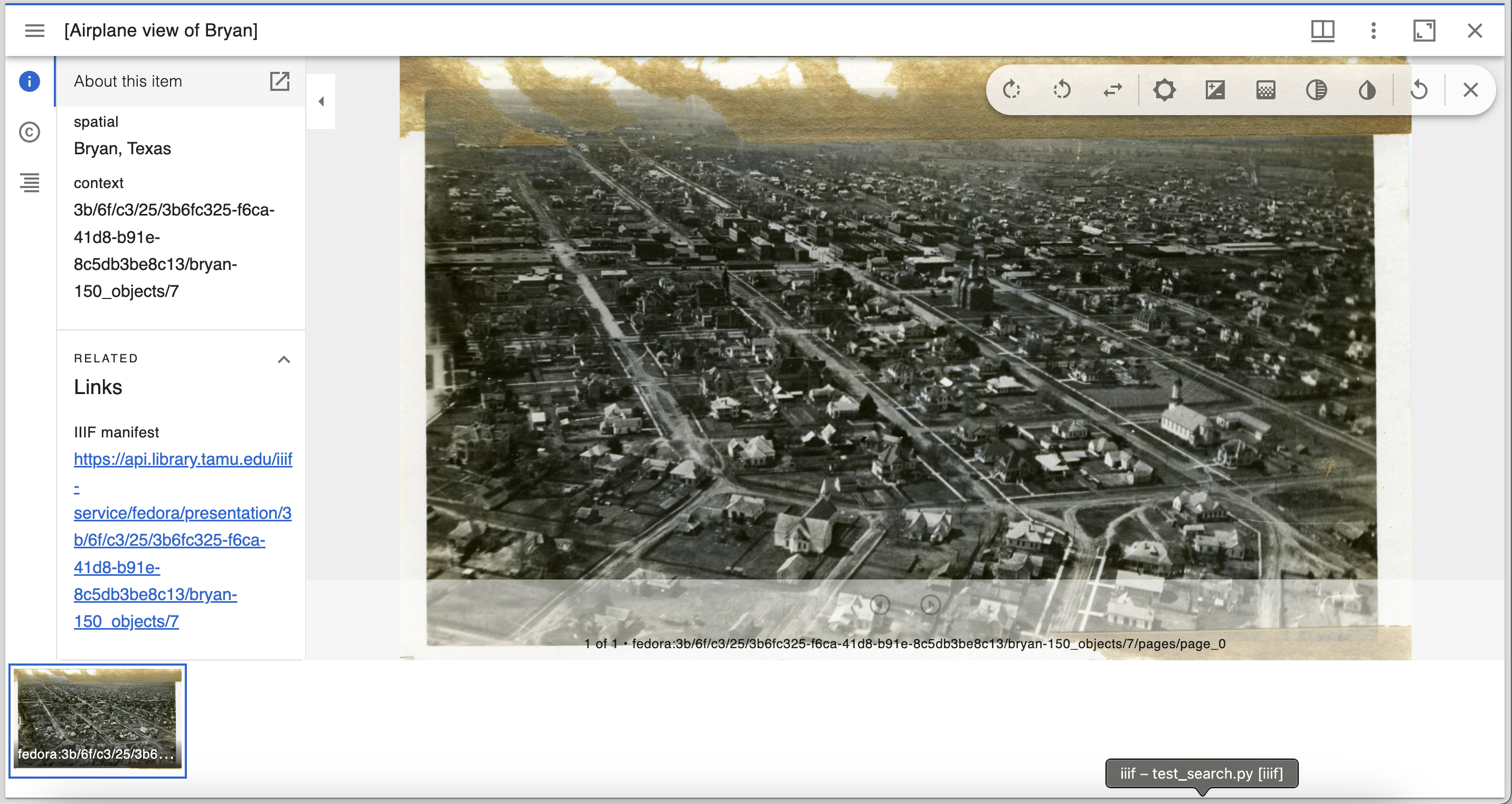1512x804 pixels.
Task: Show the rights and attribution panel
Action: pos(30,133)
